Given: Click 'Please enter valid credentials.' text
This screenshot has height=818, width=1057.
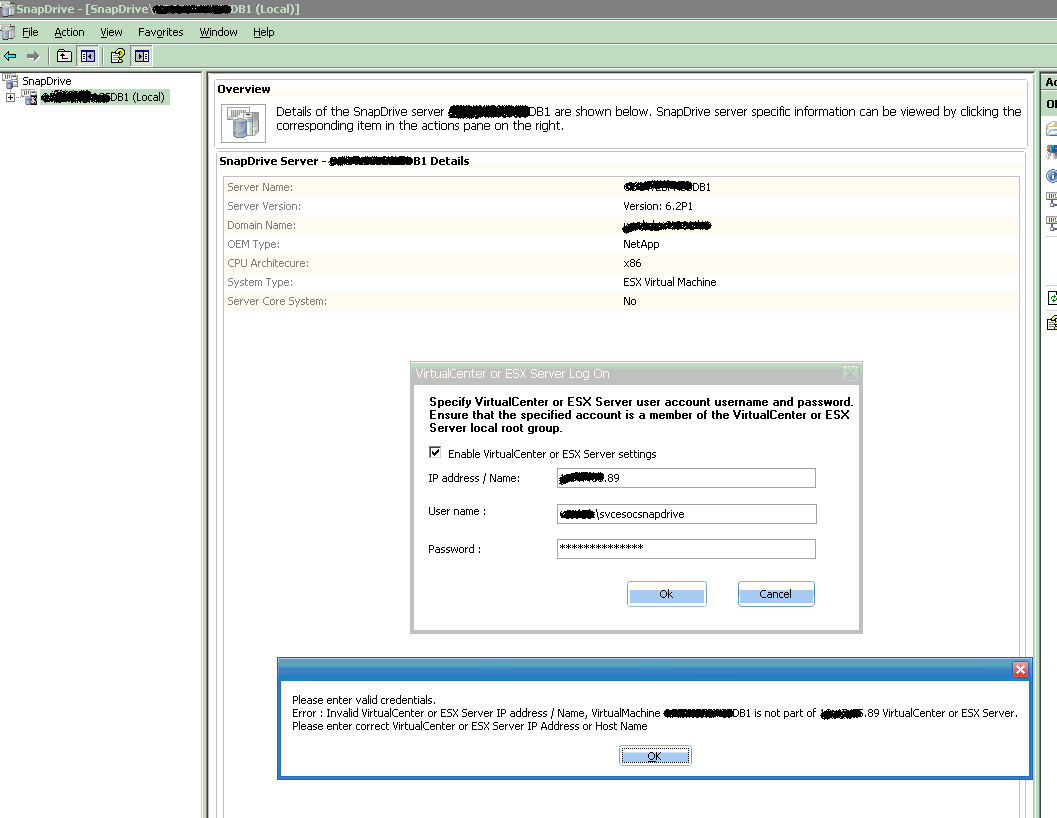Looking at the screenshot, I should (x=364, y=700).
